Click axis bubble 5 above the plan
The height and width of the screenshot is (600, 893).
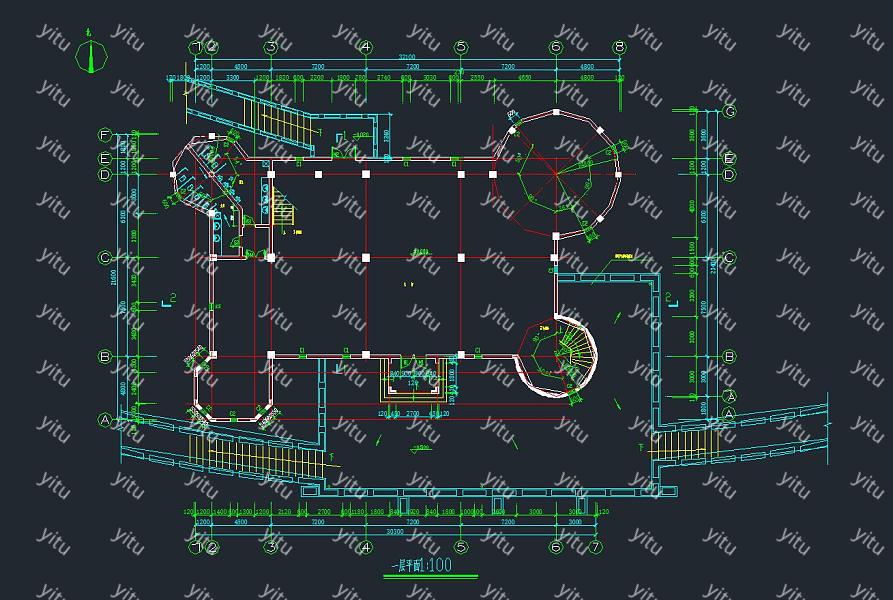click(x=461, y=47)
